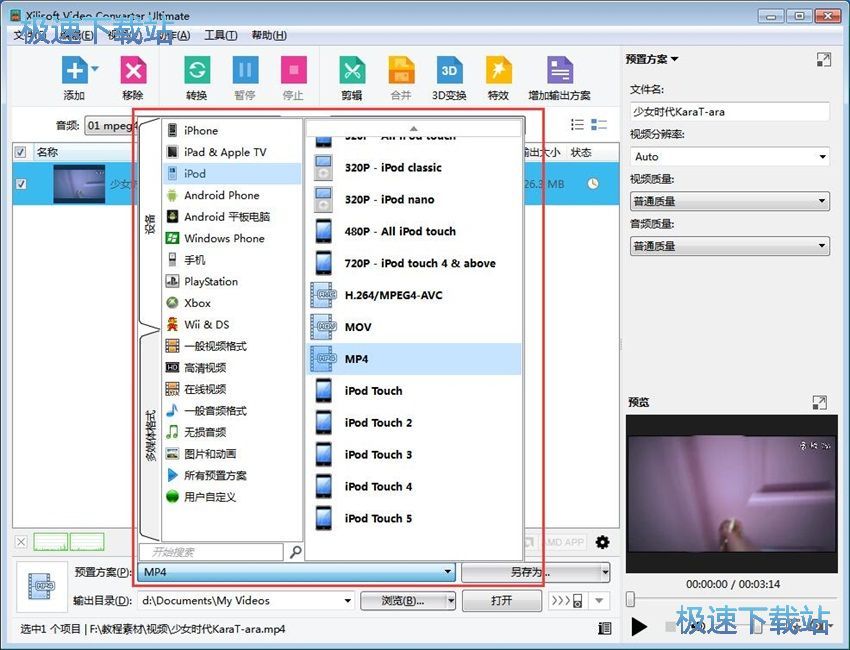Toggle the select-all checkbox in list header
Viewport: 850px width, 650px height.
pyautogui.click(x=20, y=152)
